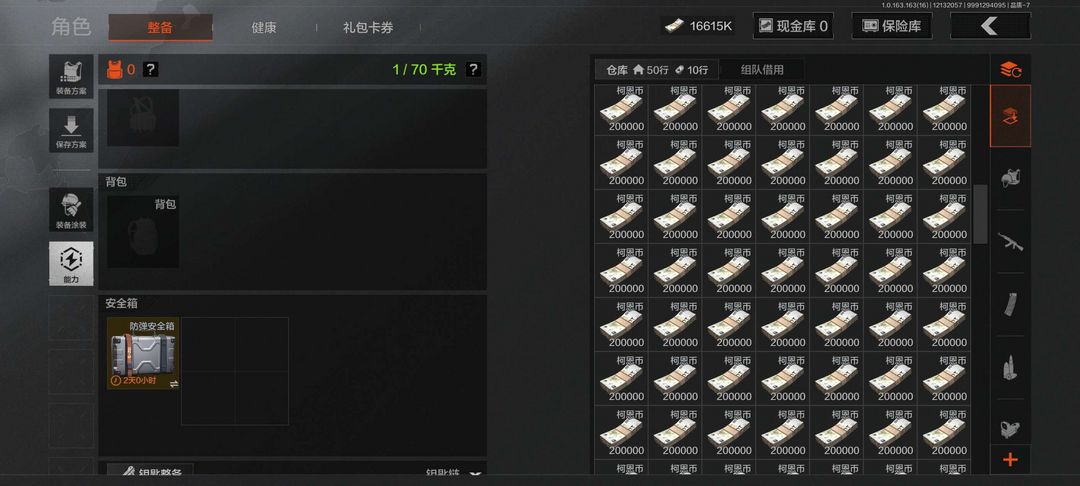
Task: Select the 防弹安全箱 secure case item
Action: [143, 354]
